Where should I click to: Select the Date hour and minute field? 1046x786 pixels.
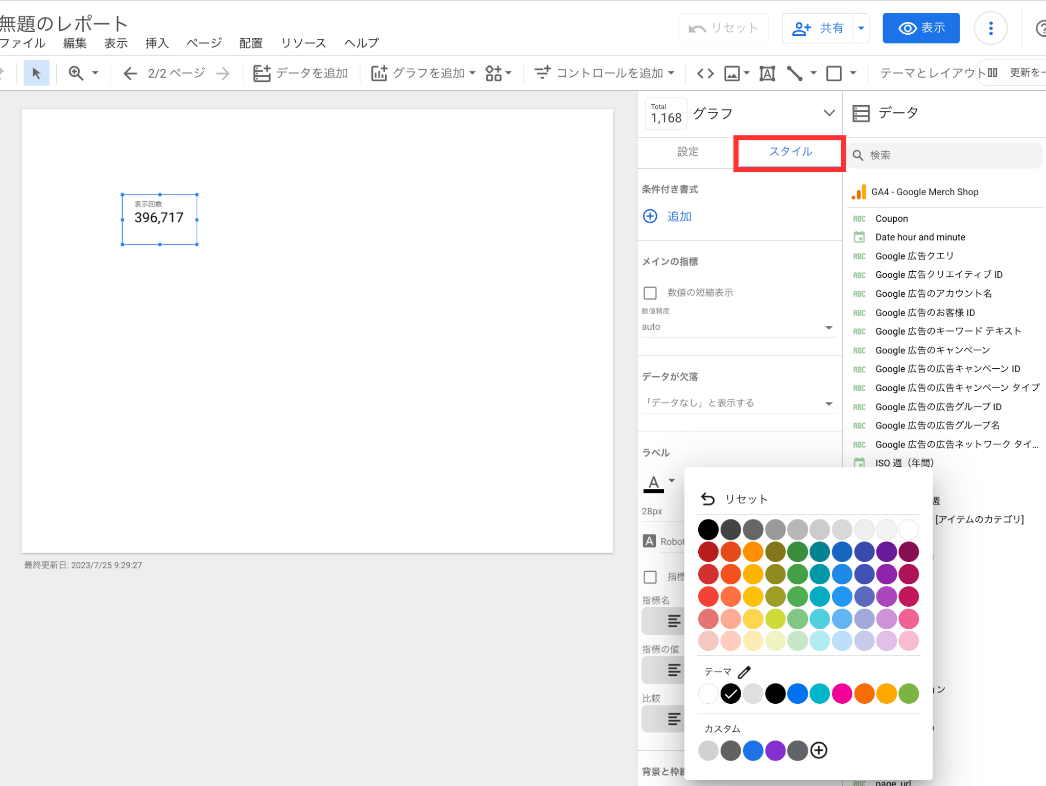point(920,237)
